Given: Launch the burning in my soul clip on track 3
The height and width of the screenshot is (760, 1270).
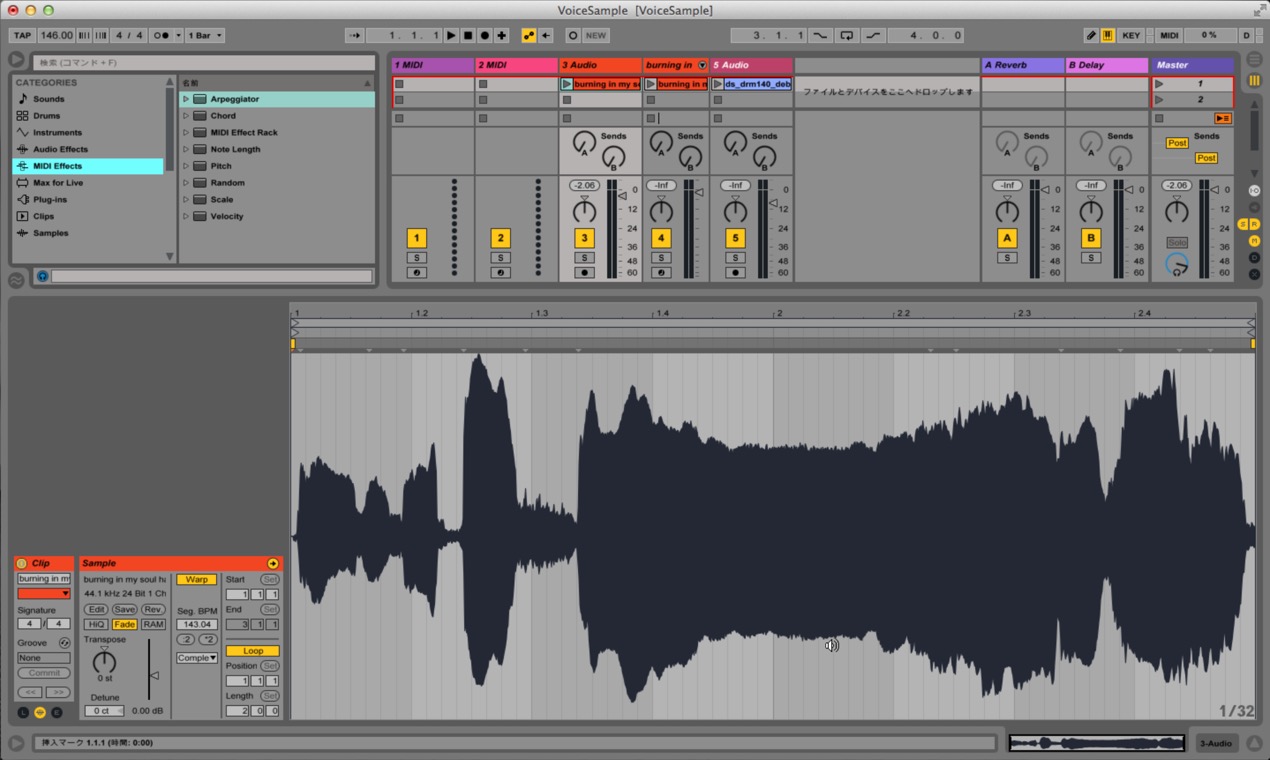Looking at the screenshot, I should [x=567, y=84].
